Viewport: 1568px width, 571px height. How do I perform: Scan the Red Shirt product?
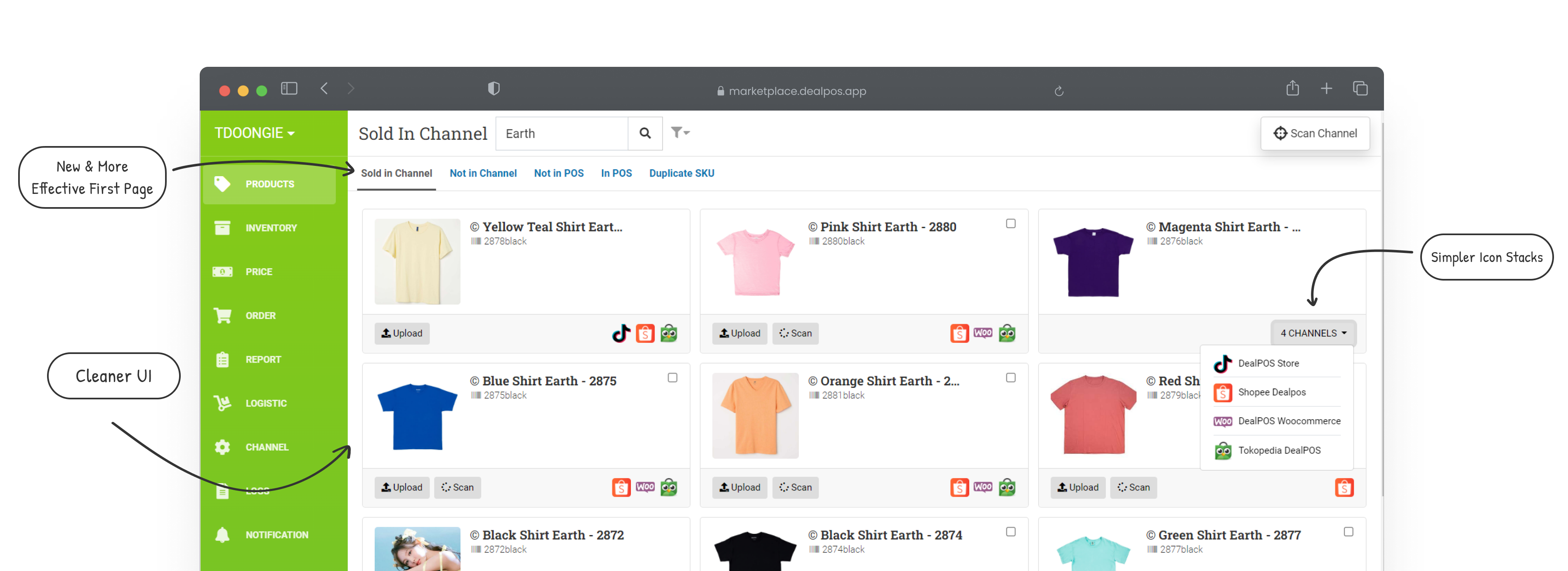pyautogui.click(x=1133, y=487)
